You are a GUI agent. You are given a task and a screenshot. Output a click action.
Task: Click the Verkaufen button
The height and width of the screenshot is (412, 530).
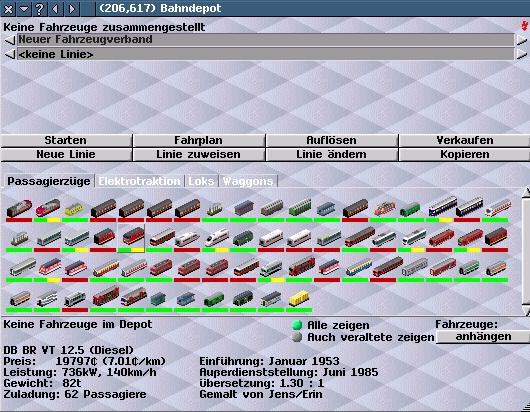[x=464, y=140]
